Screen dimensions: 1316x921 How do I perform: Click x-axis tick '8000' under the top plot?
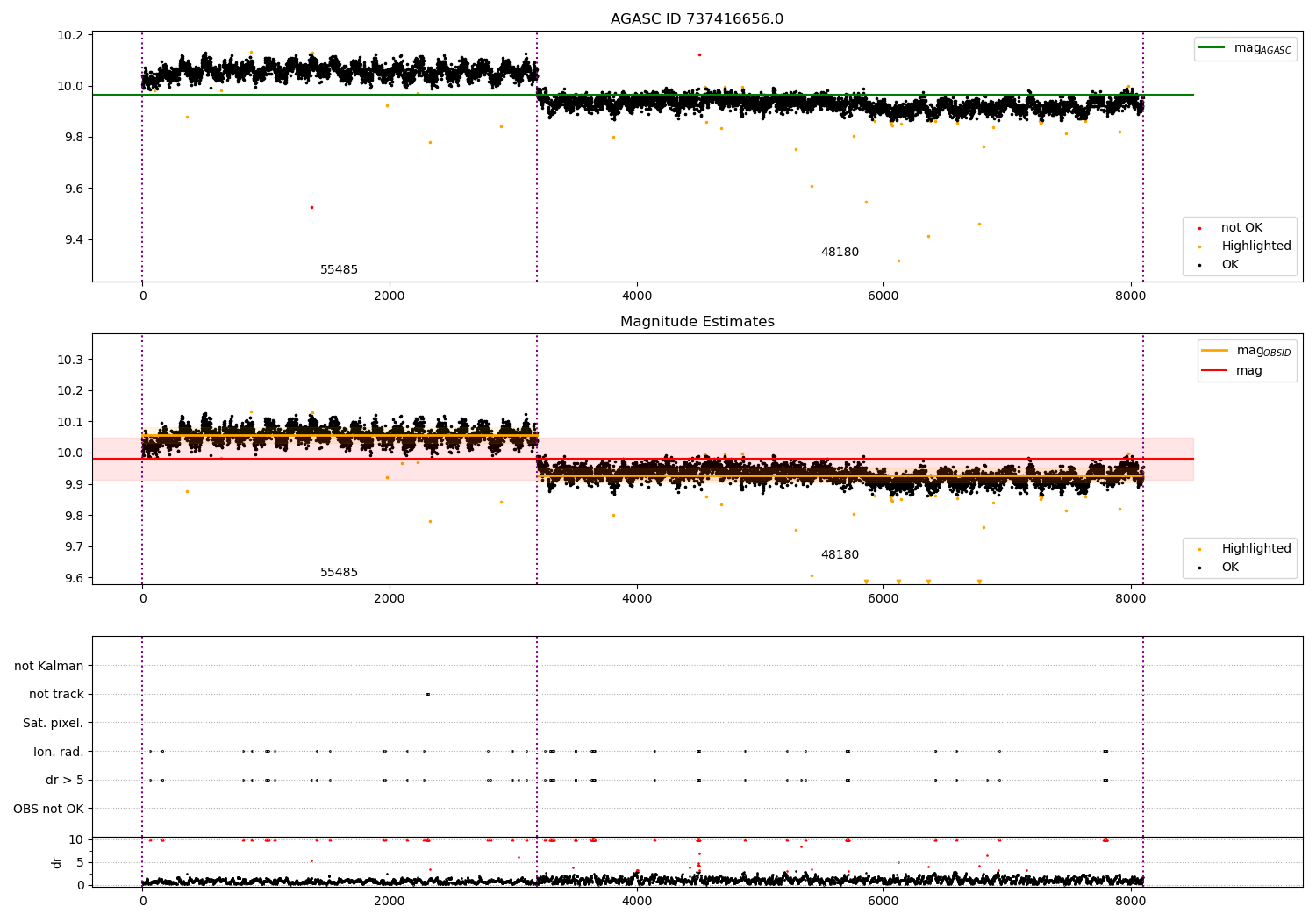click(x=1131, y=296)
